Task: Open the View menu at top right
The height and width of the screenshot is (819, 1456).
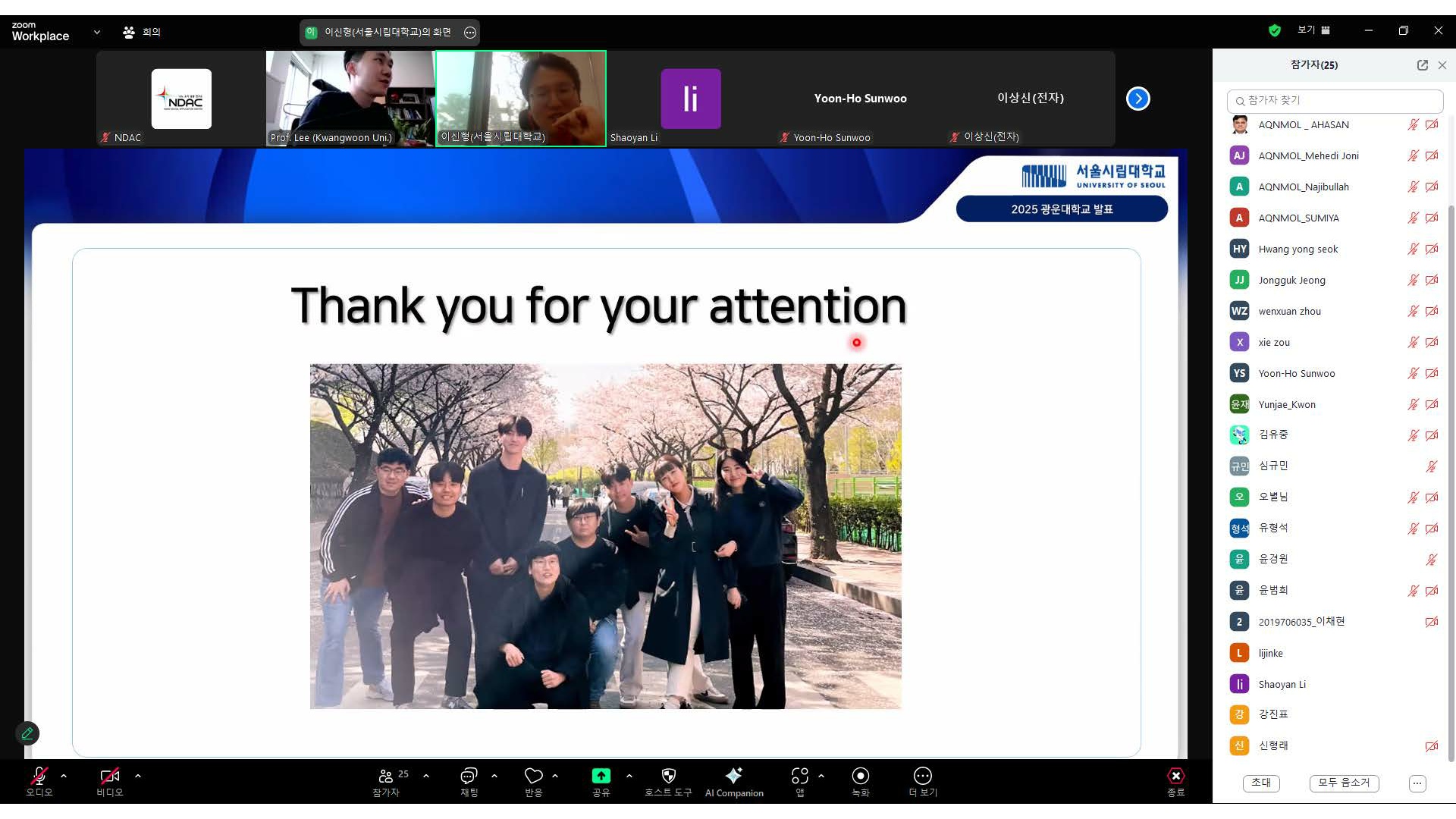Action: (1313, 30)
